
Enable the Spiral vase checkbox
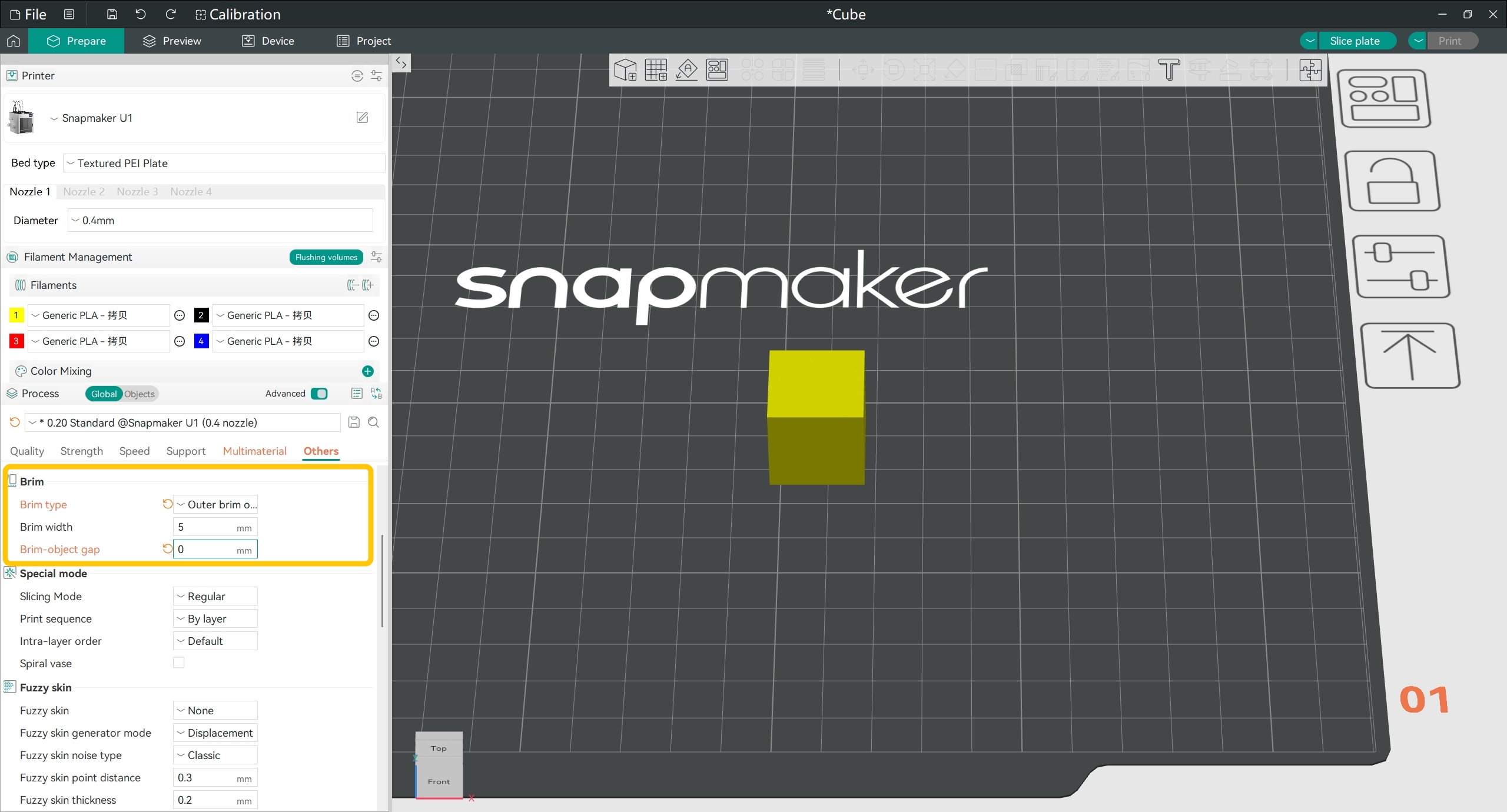point(179,663)
